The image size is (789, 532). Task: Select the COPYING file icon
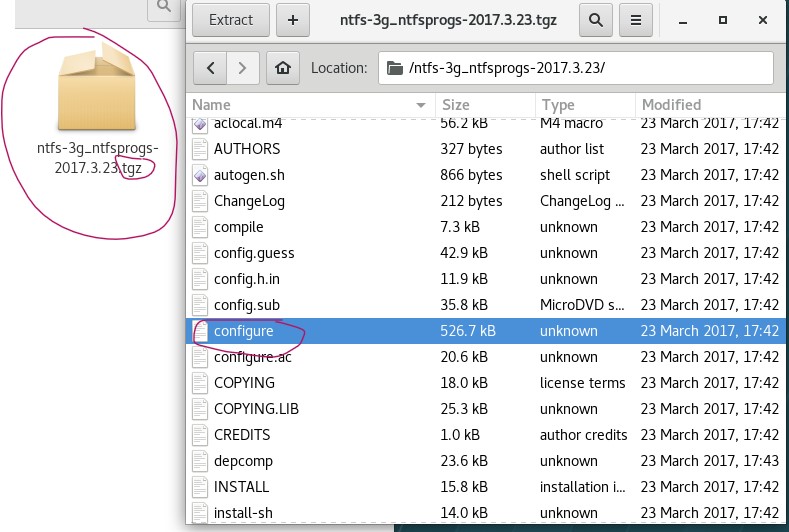[x=200, y=383]
